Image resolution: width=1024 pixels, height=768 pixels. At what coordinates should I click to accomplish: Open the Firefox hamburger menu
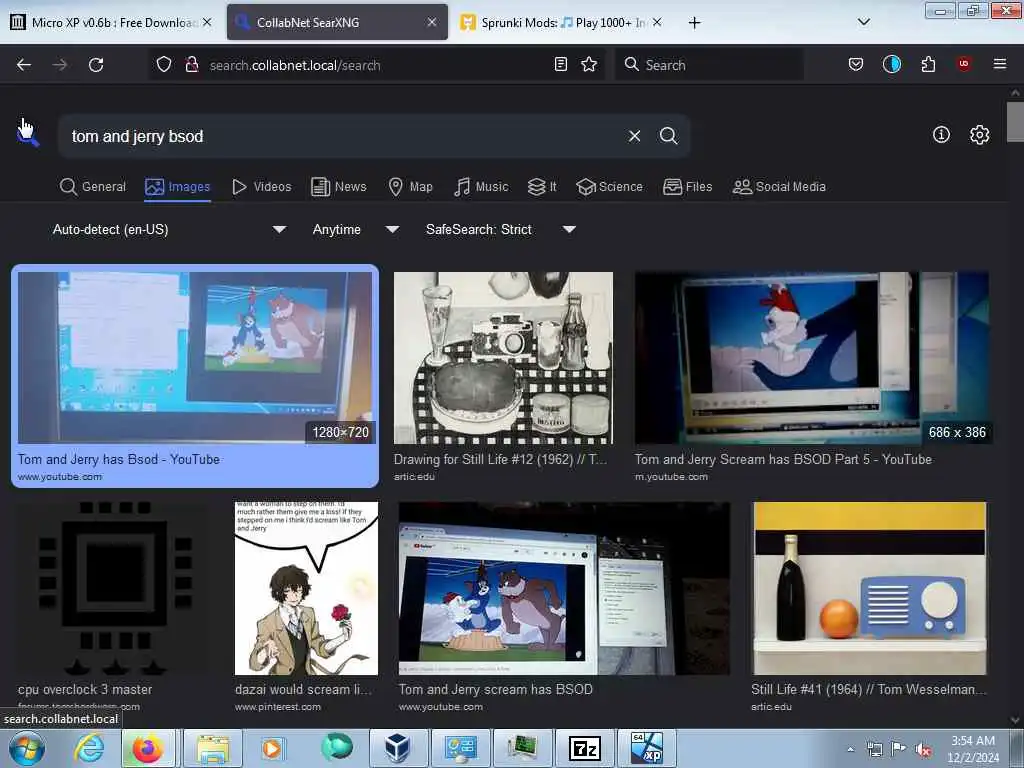click(x=1000, y=64)
